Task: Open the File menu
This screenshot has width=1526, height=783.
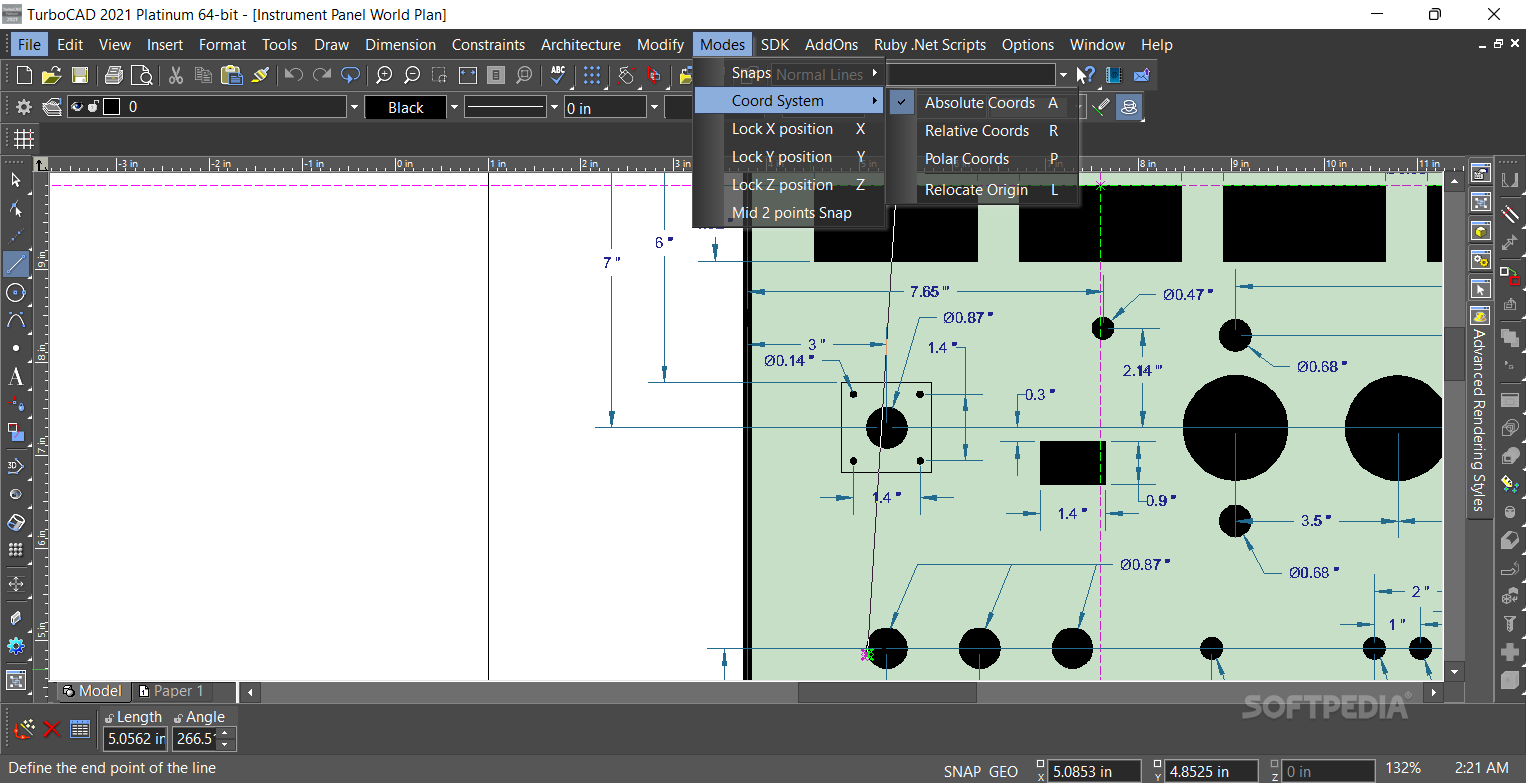Action: pyautogui.click(x=29, y=44)
